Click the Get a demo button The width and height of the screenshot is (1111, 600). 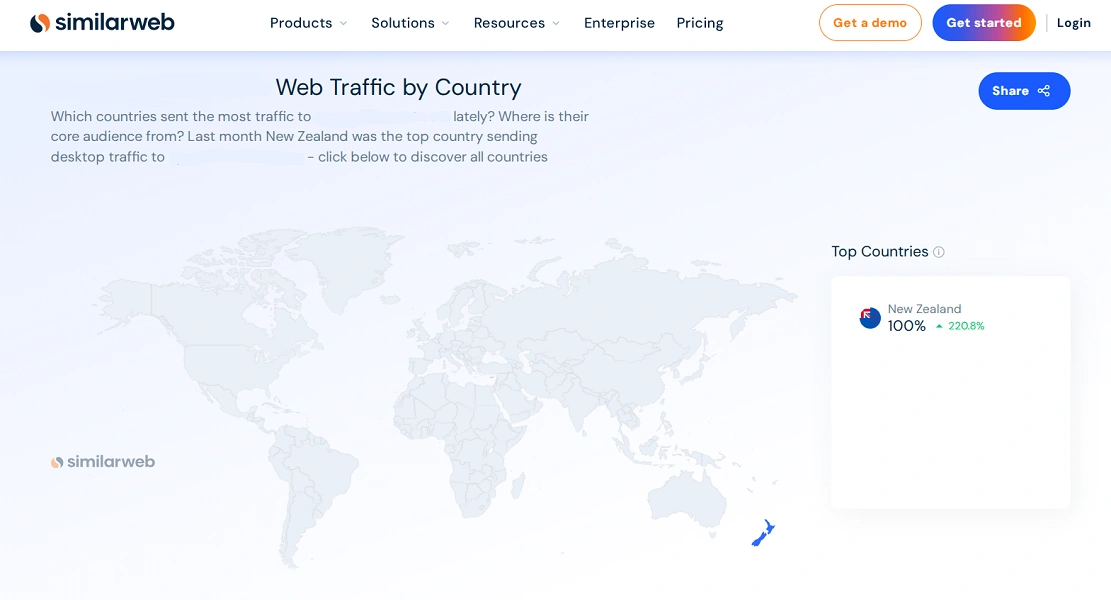coord(870,23)
